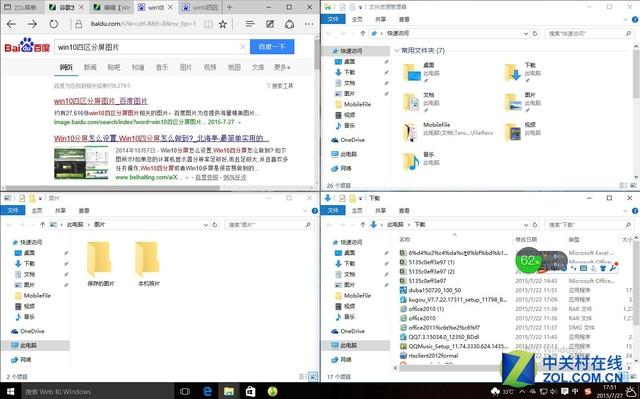Expand the ribbon in 图片 window
The height and width of the screenshot is (399, 640).
coord(305,211)
